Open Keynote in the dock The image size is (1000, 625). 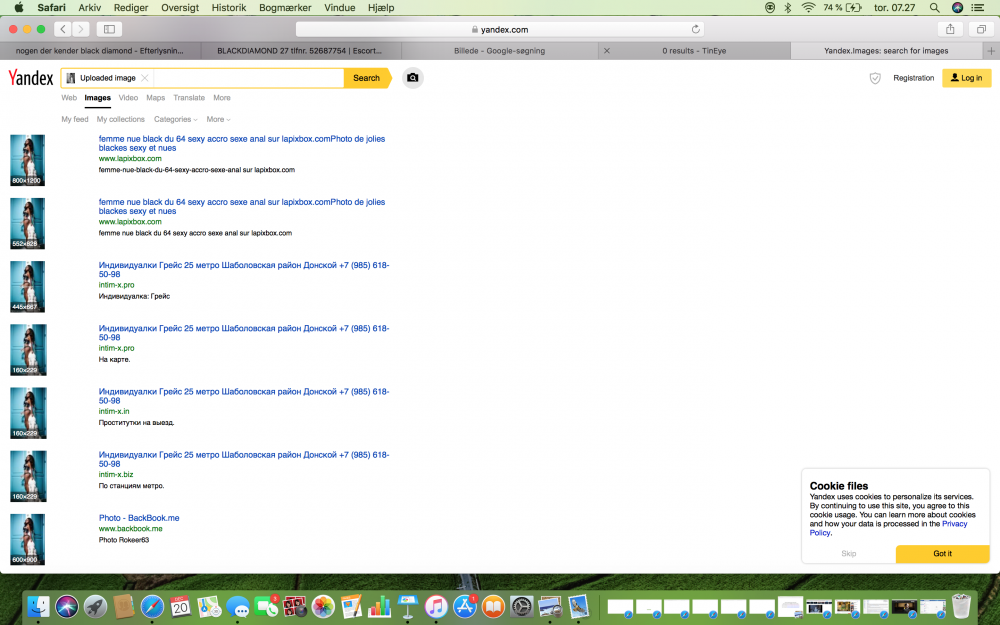[408, 607]
